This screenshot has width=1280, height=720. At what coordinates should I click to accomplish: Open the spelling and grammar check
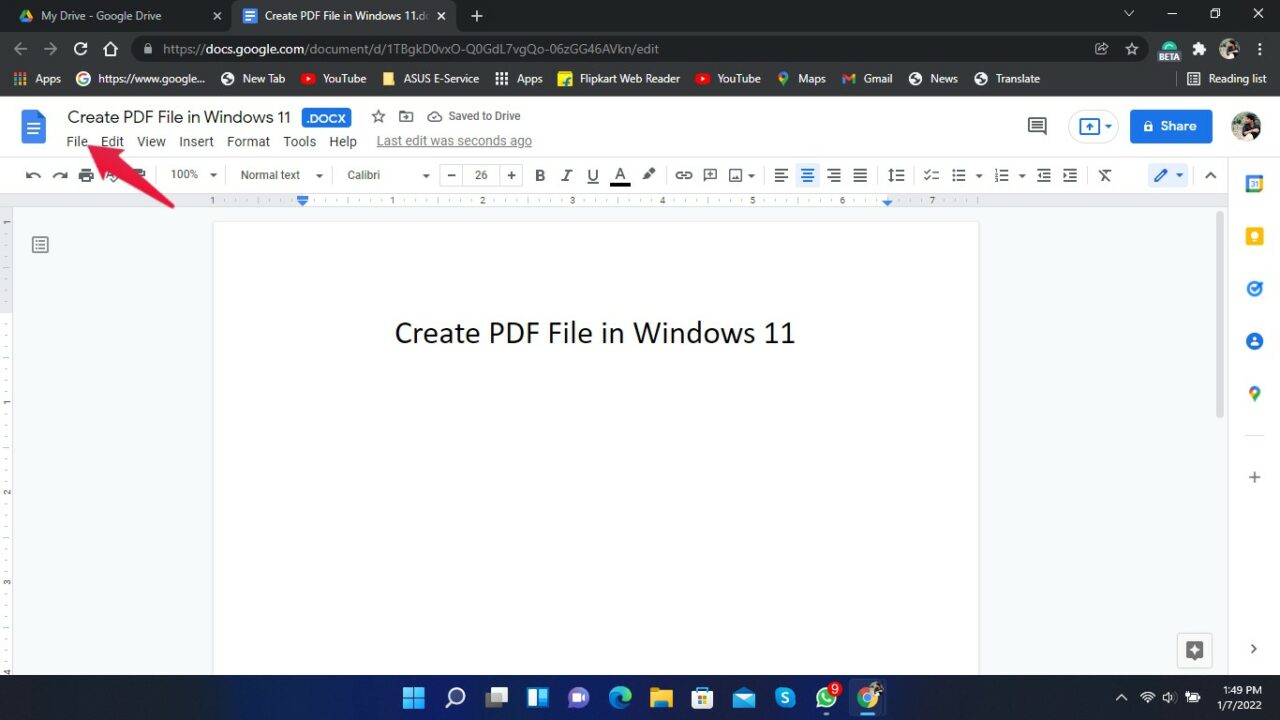click(x=111, y=175)
